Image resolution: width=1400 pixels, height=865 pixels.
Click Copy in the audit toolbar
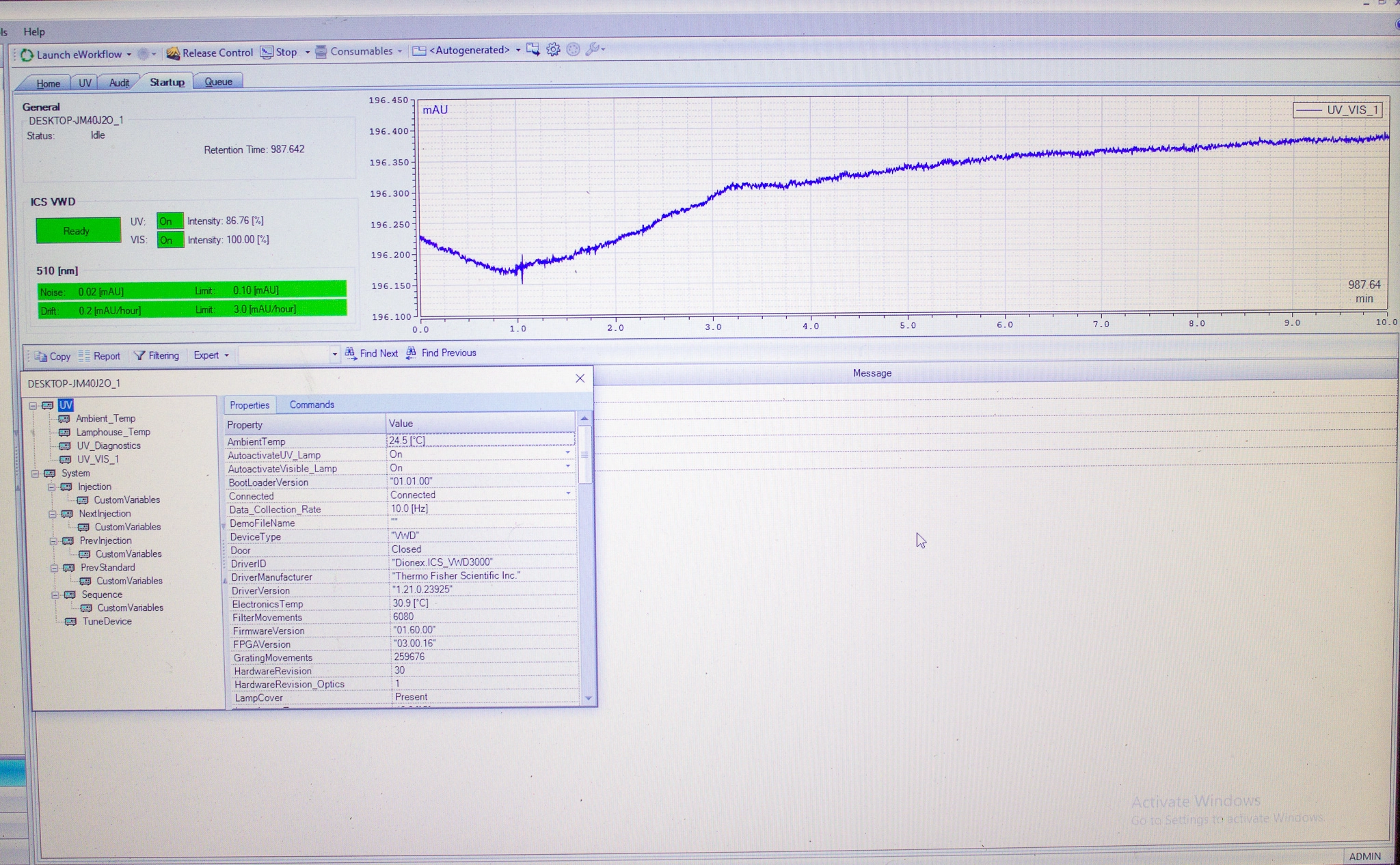pyautogui.click(x=53, y=356)
